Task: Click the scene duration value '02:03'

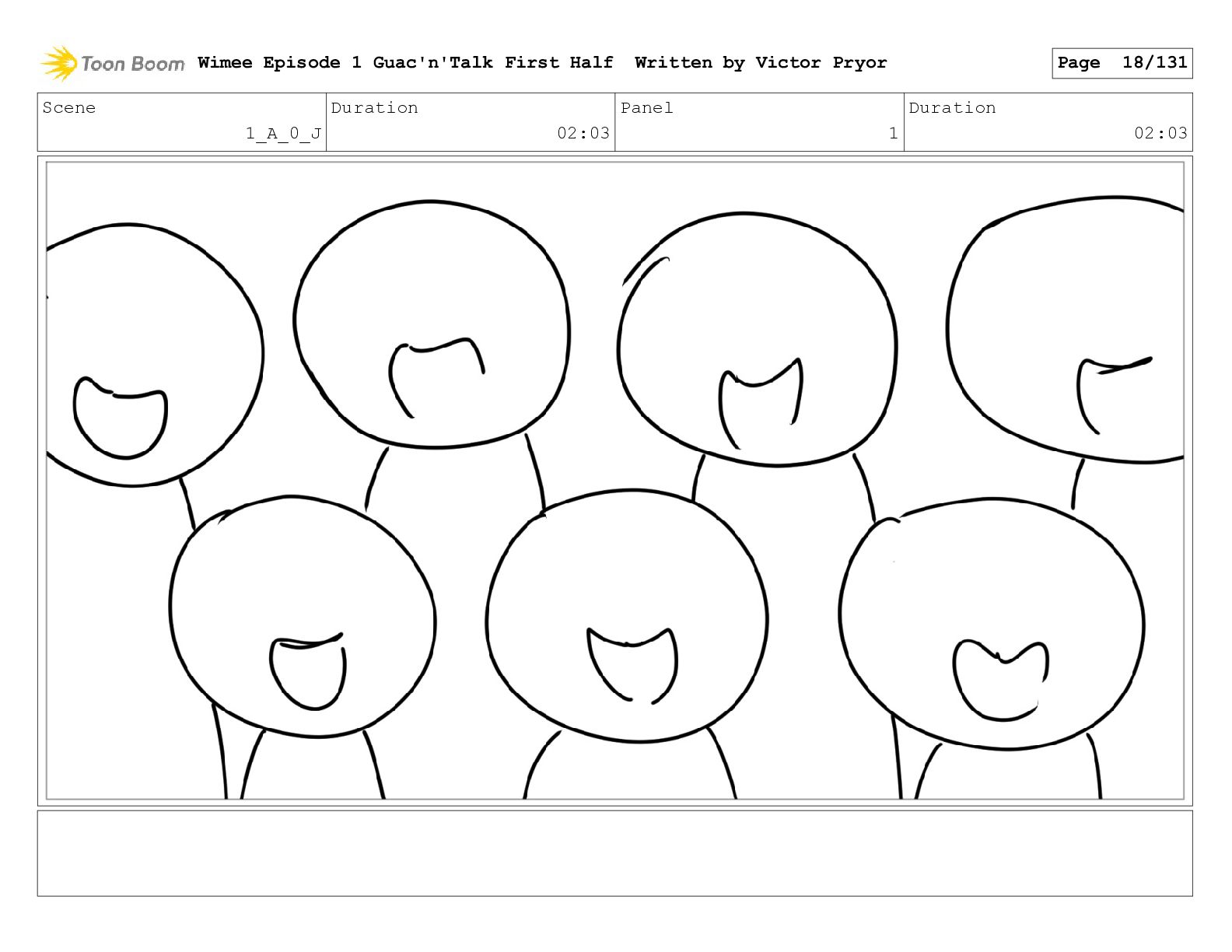Action: click(x=583, y=133)
